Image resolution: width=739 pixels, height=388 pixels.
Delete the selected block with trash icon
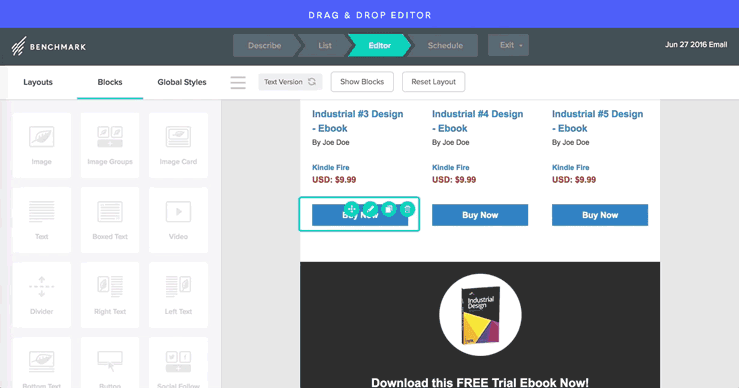(x=407, y=209)
